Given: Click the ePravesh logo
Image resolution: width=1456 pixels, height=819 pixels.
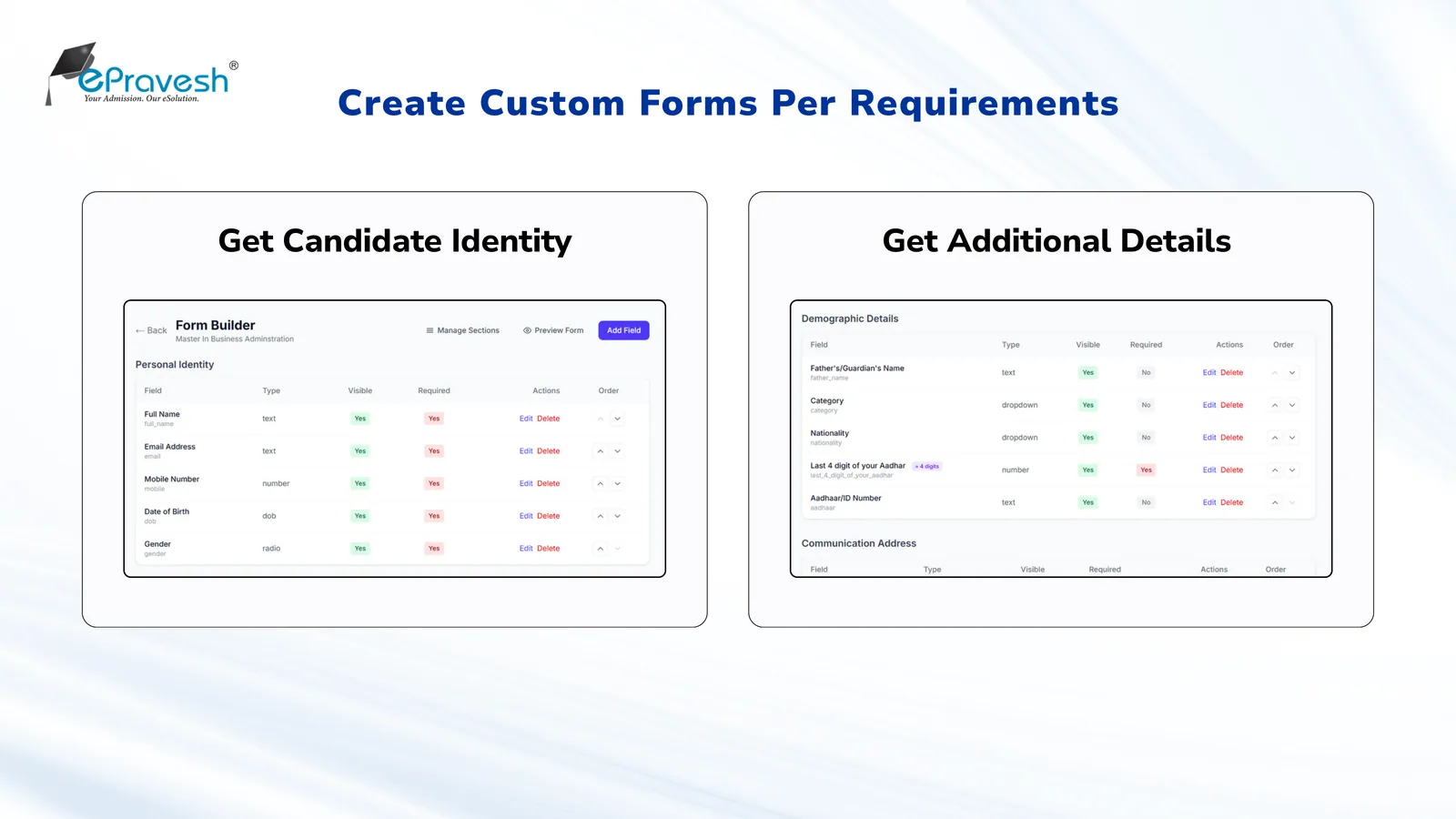Looking at the screenshot, I should 143,75.
